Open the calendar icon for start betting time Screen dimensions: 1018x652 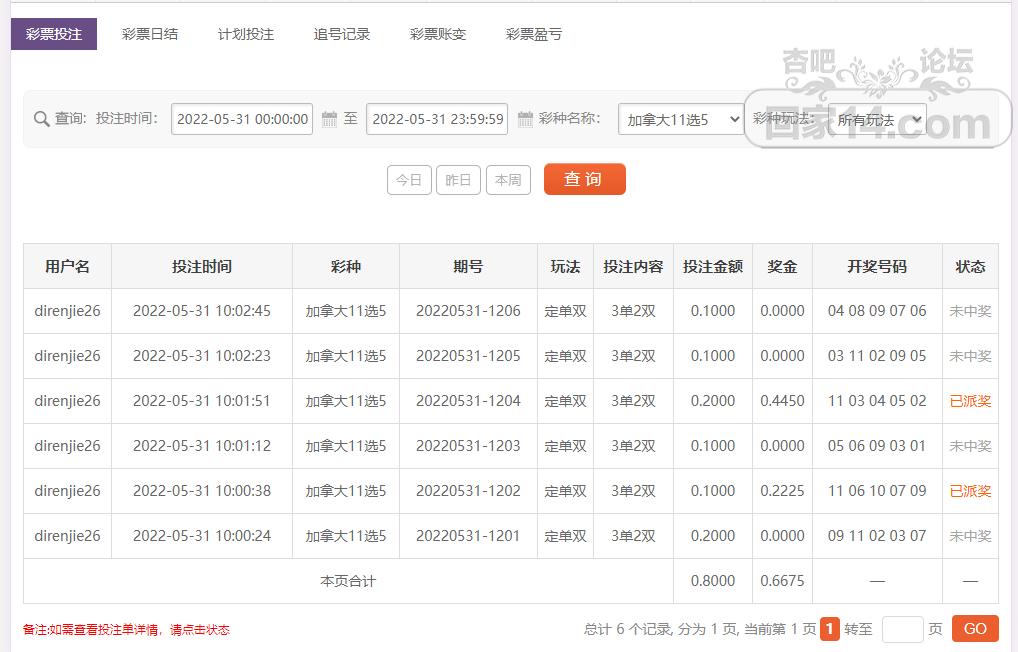tap(330, 119)
